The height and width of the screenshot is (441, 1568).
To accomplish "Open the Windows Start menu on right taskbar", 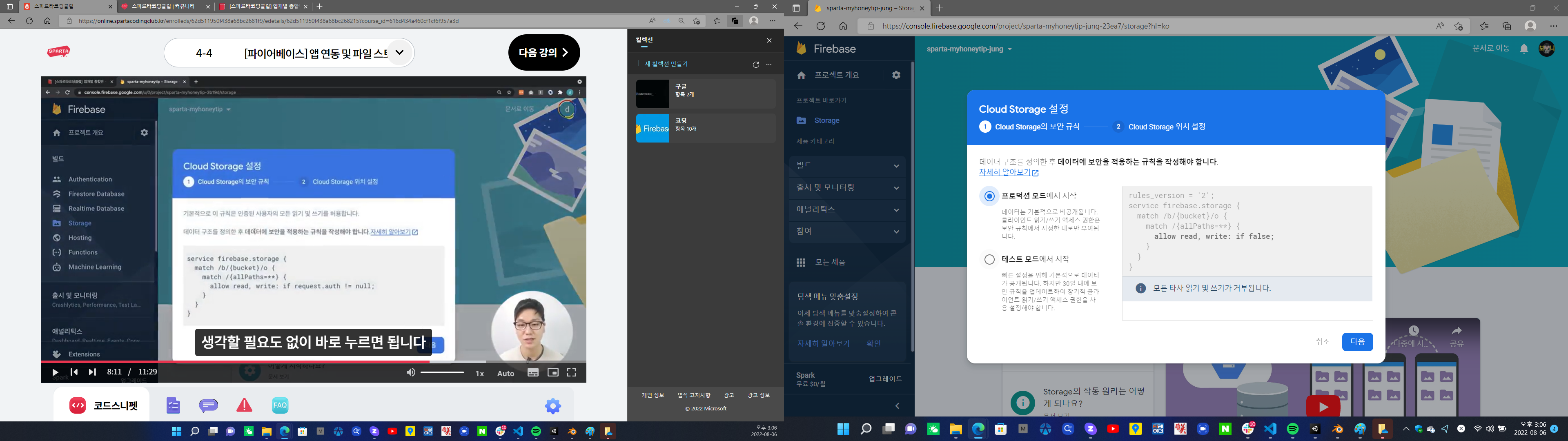I will point(843,430).
